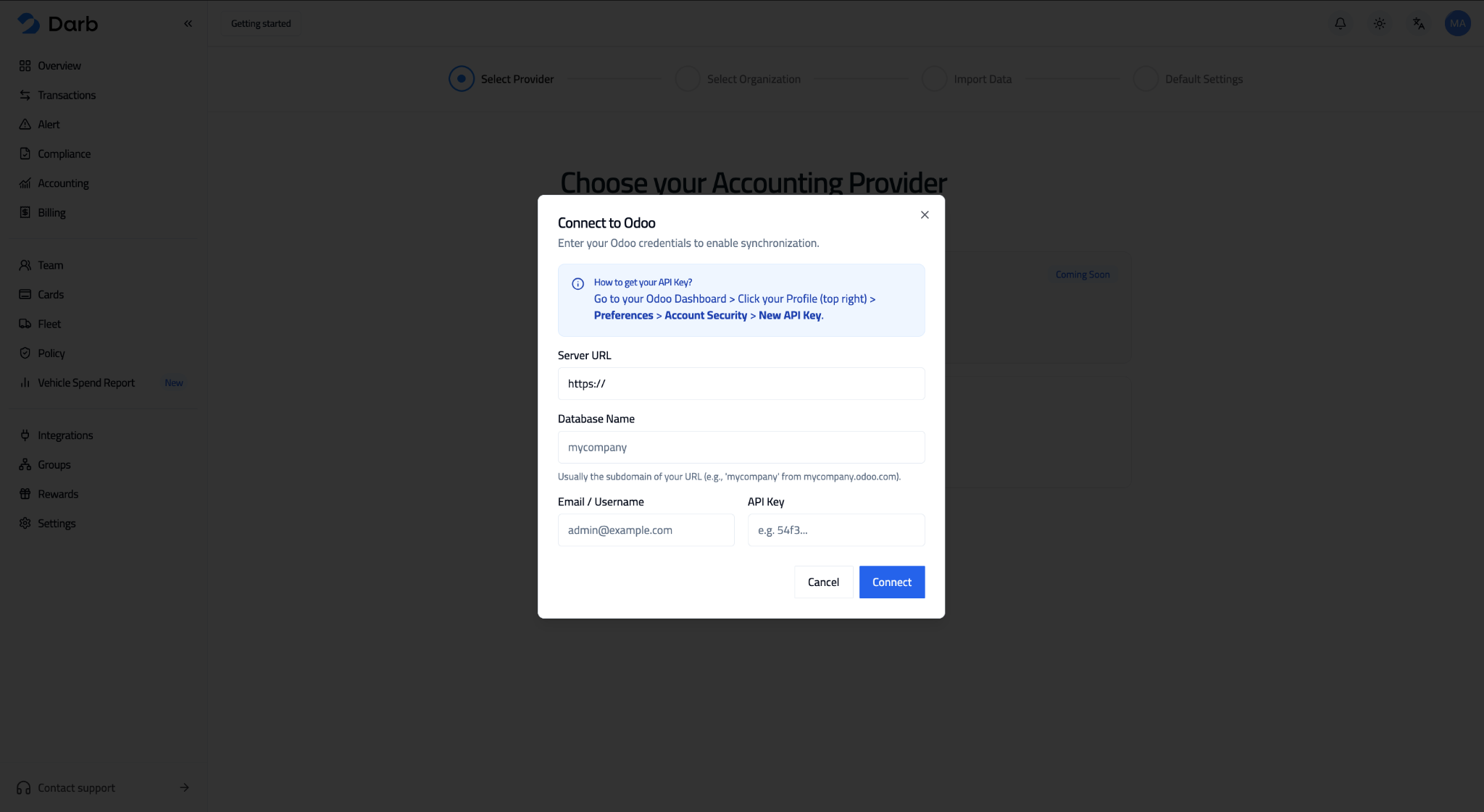Click the Billing receipt icon
The width and height of the screenshot is (1484, 812).
25,212
